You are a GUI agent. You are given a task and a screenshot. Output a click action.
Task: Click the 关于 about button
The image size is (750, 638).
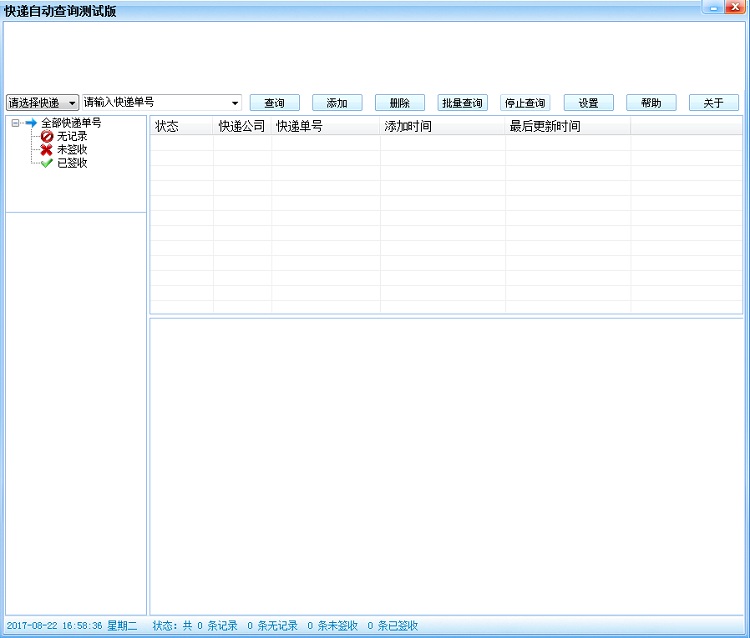pos(713,103)
